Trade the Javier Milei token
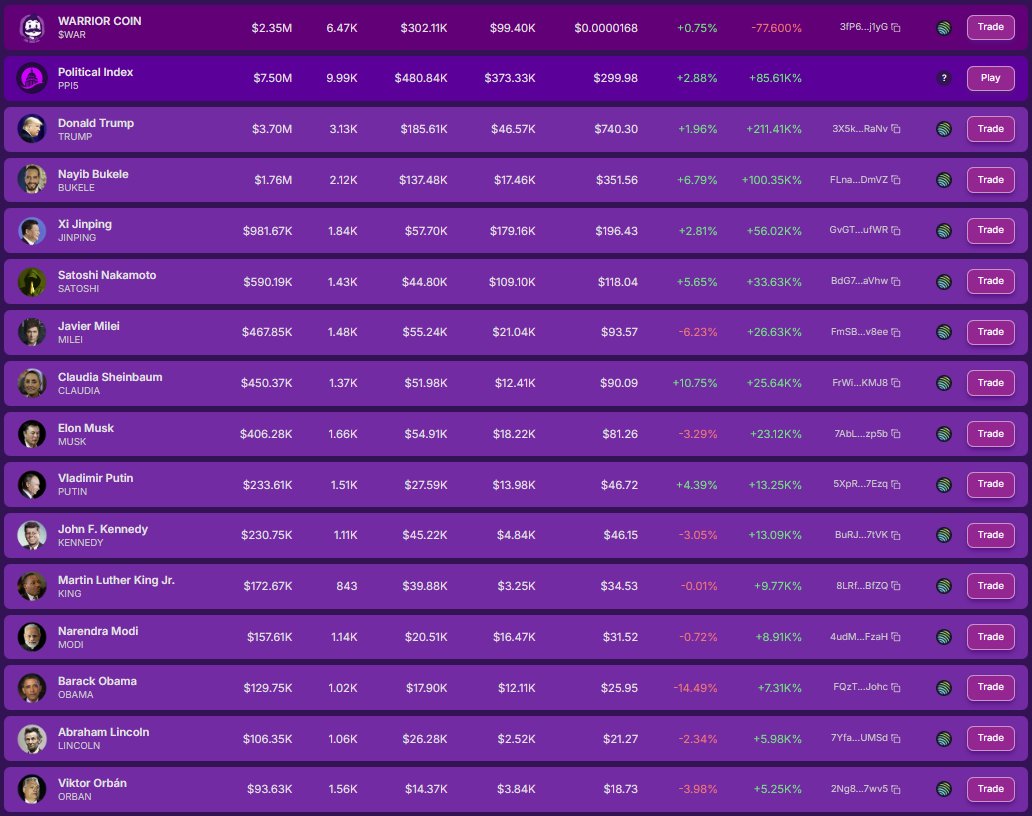 [x=991, y=332]
